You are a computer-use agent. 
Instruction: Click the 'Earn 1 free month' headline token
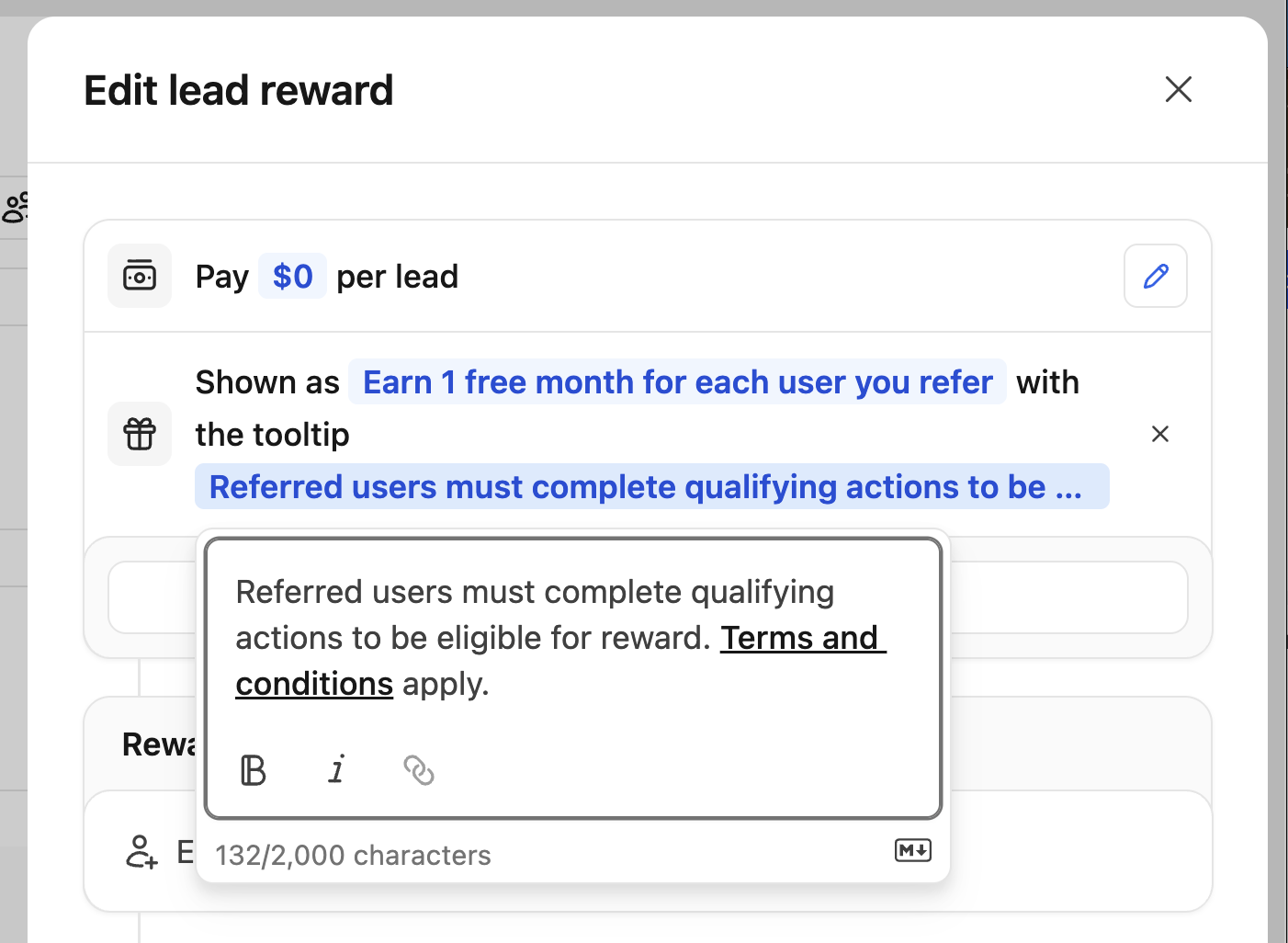[677, 381]
